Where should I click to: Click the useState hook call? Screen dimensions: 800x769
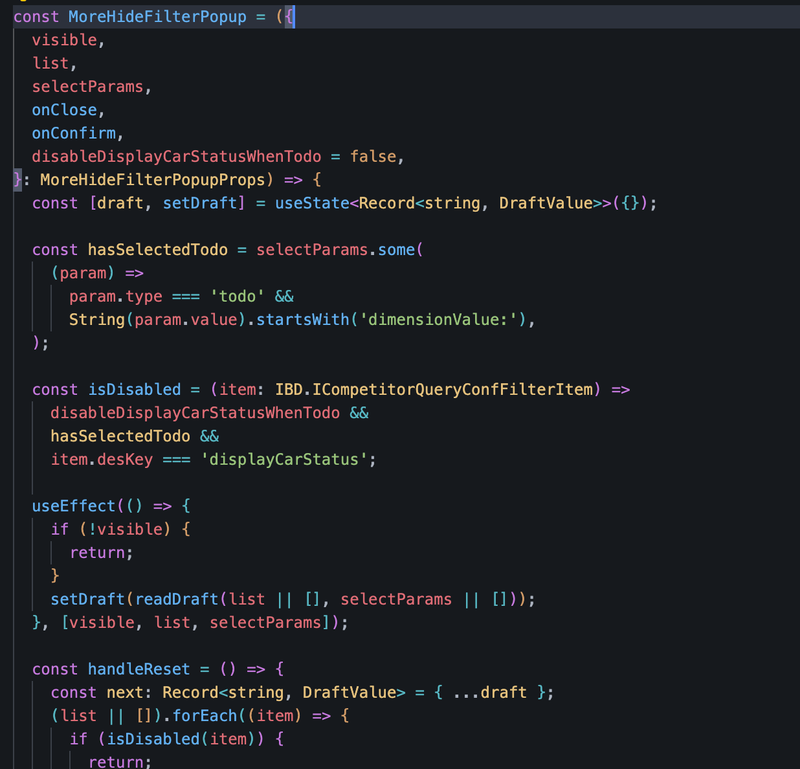[x=312, y=203]
